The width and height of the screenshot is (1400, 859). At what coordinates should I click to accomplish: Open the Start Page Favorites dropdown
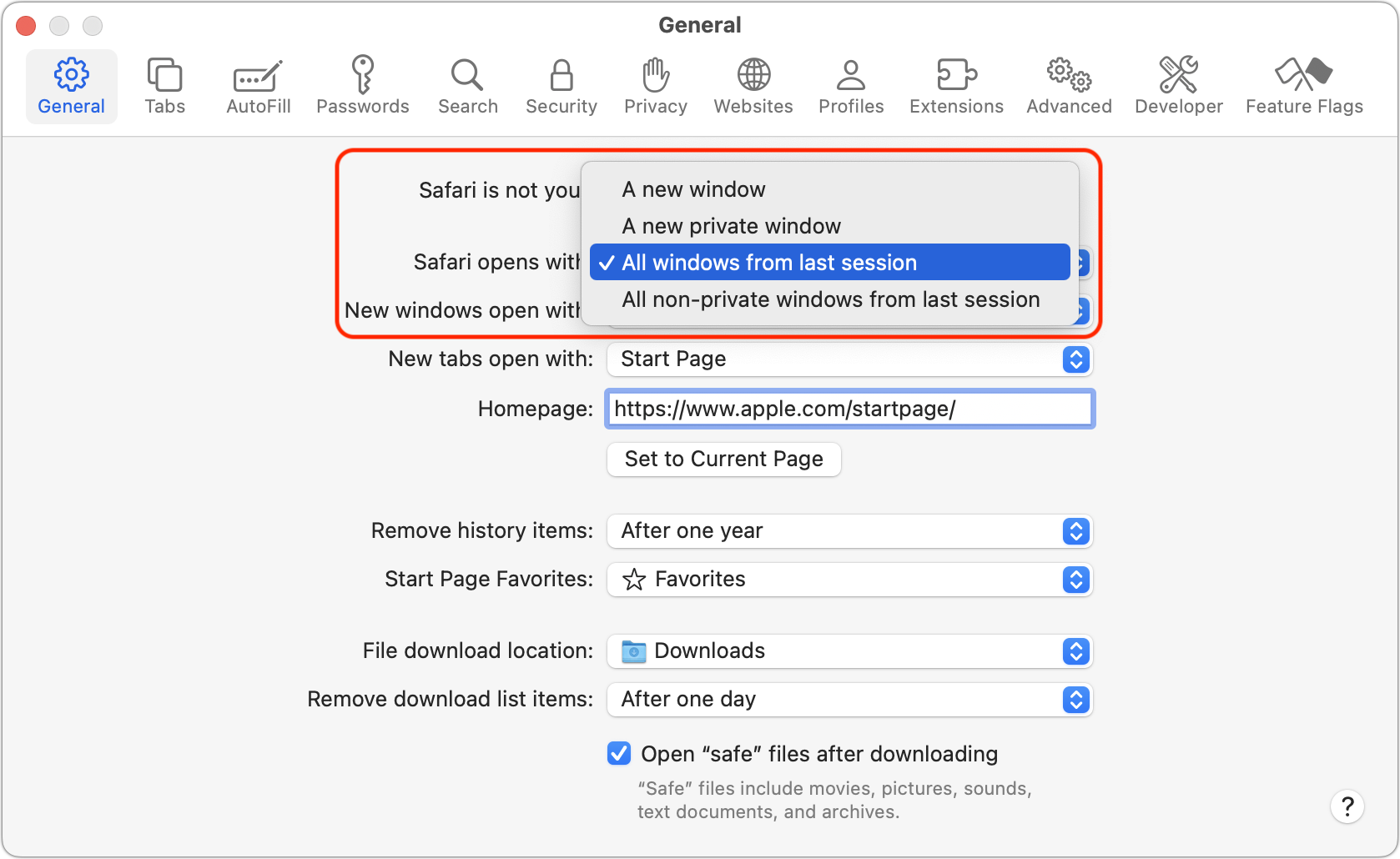849,580
